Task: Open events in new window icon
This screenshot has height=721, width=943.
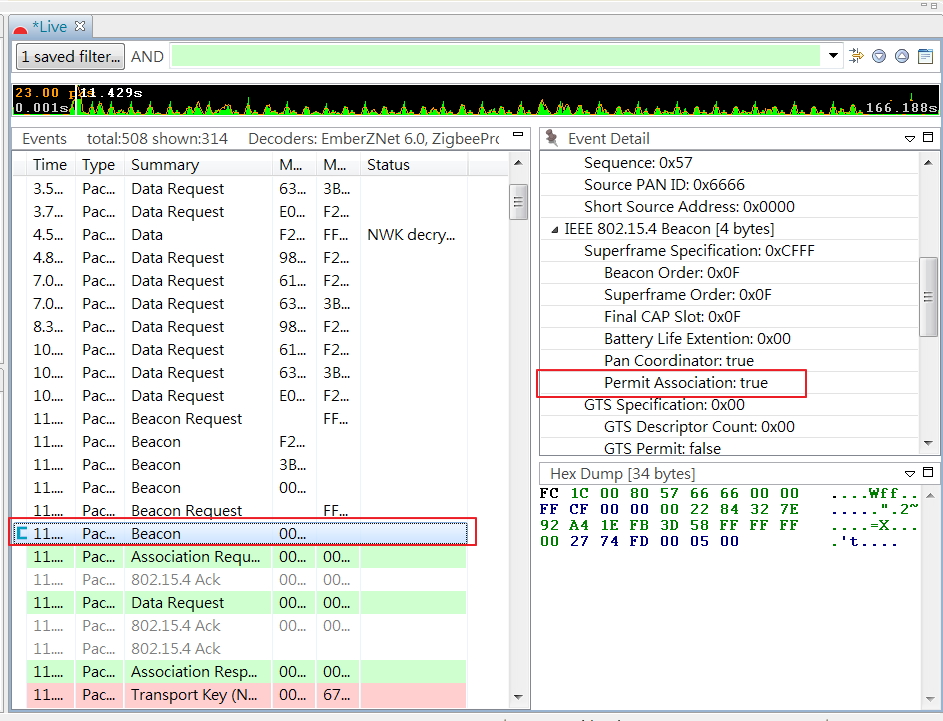Action: tap(925, 56)
